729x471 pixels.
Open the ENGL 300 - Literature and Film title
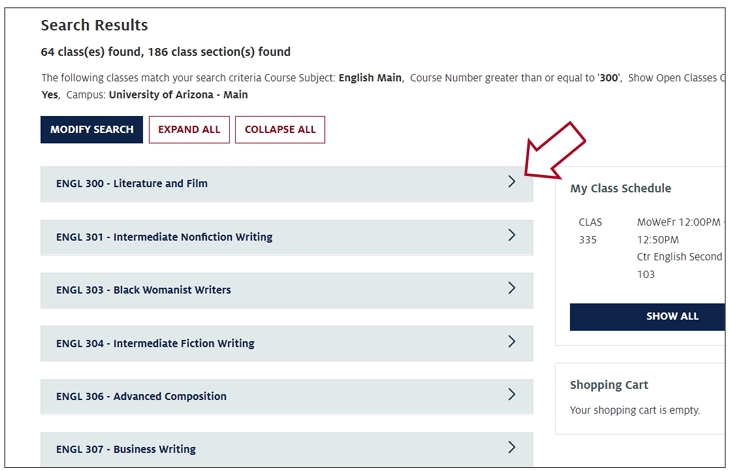[132, 184]
